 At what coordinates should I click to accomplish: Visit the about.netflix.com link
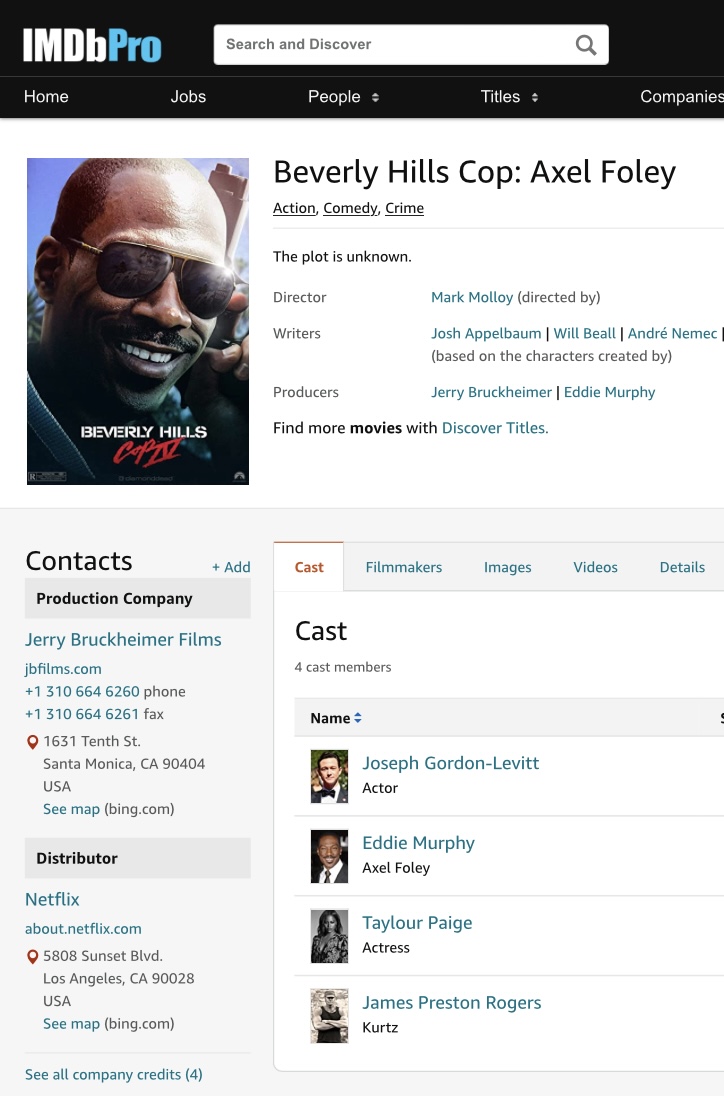point(83,928)
